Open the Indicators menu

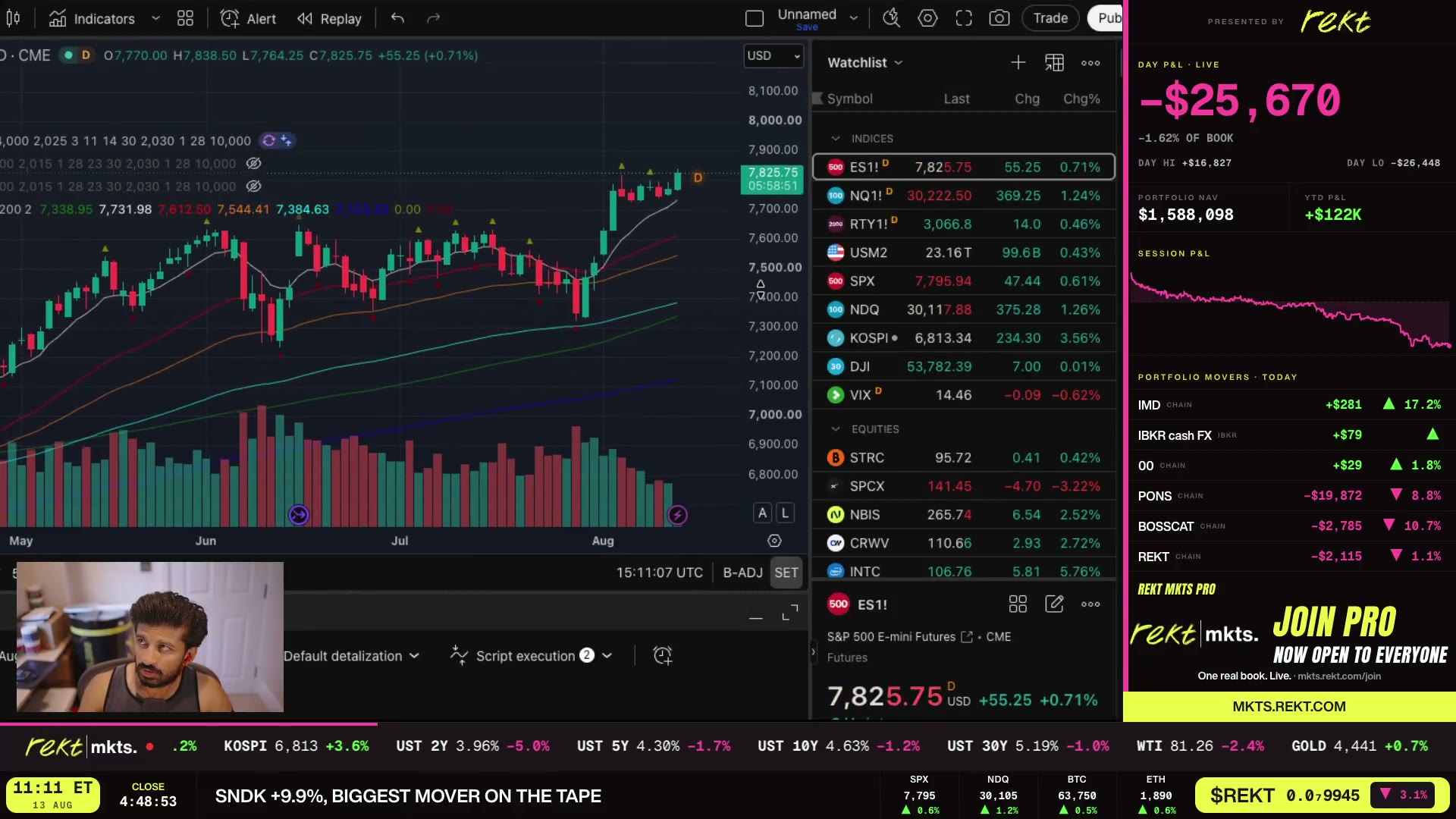[x=93, y=18]
